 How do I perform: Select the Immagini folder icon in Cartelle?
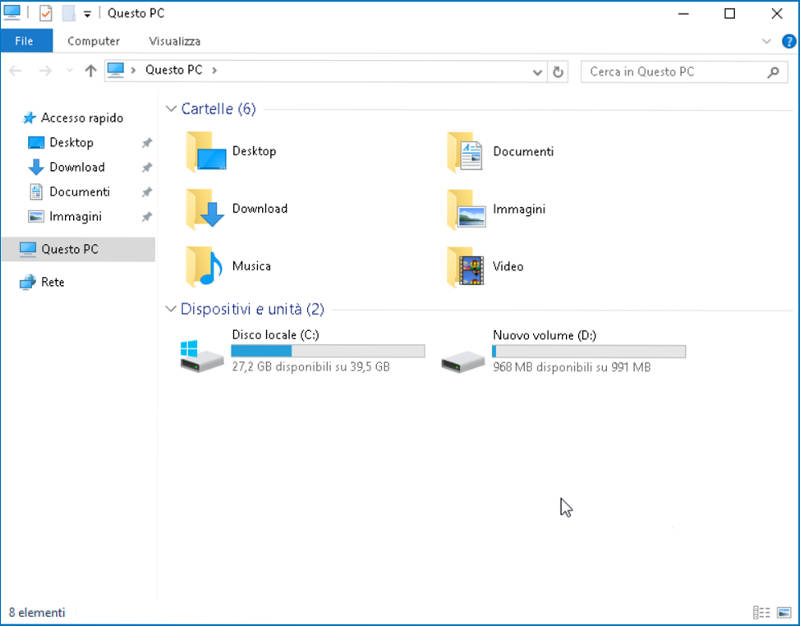click(x=466, y=209)
